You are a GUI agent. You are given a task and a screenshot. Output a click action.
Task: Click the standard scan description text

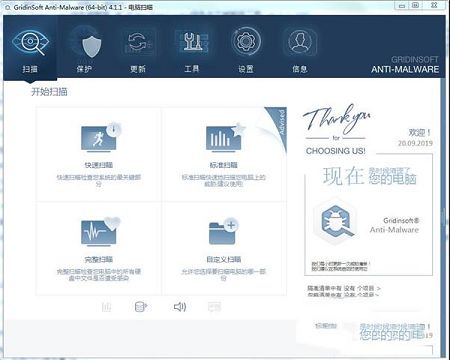pyautogui.click(x=224, y=180)
